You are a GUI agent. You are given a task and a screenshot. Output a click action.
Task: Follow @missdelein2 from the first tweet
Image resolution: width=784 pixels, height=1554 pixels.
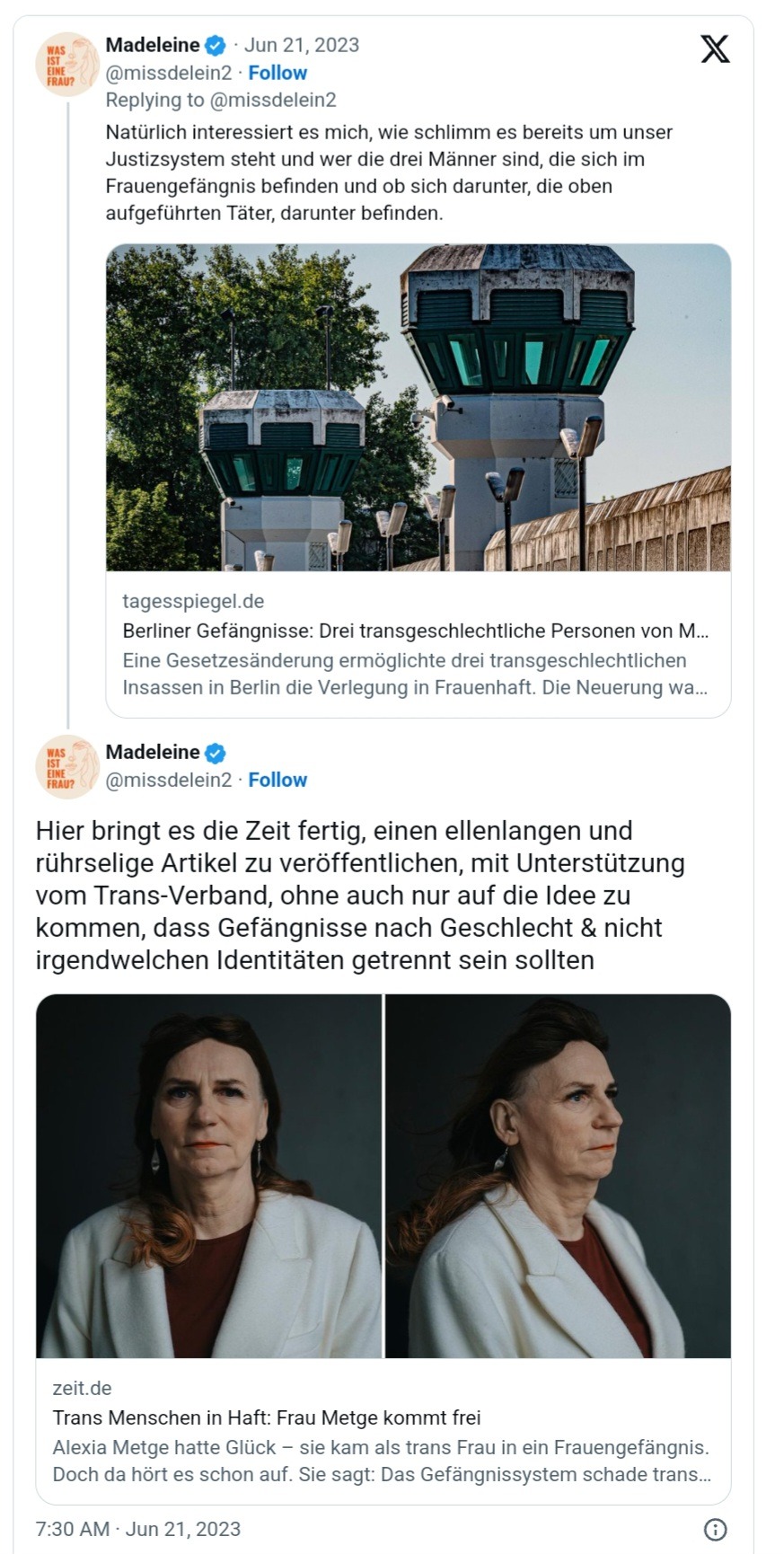pyautogui.click(x=277, y=73)
